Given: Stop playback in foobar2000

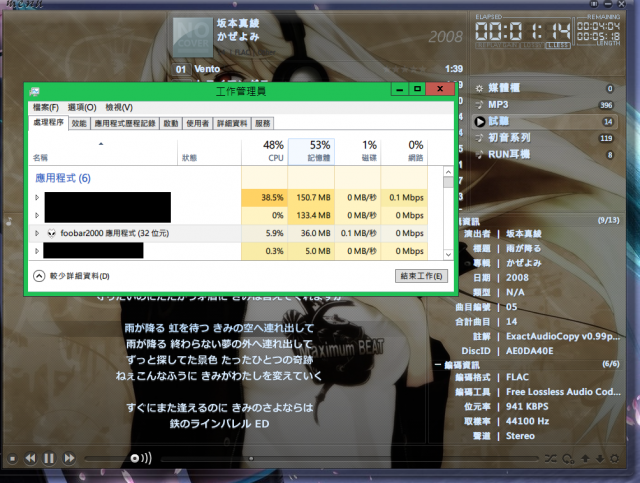Looking at the screenshot, I should pos(13,459).
